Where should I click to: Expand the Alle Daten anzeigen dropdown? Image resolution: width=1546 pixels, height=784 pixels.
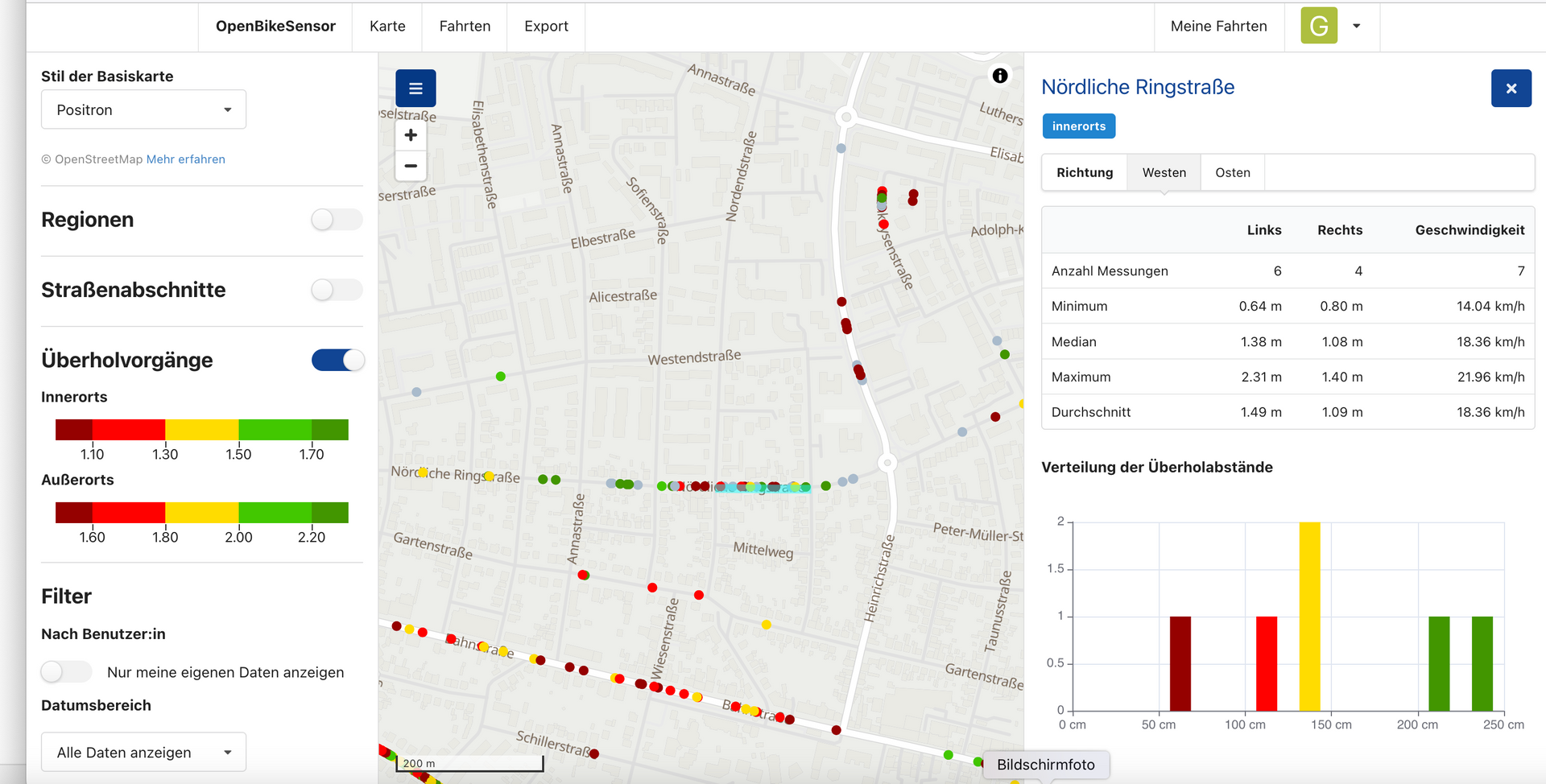coord(143,753)
